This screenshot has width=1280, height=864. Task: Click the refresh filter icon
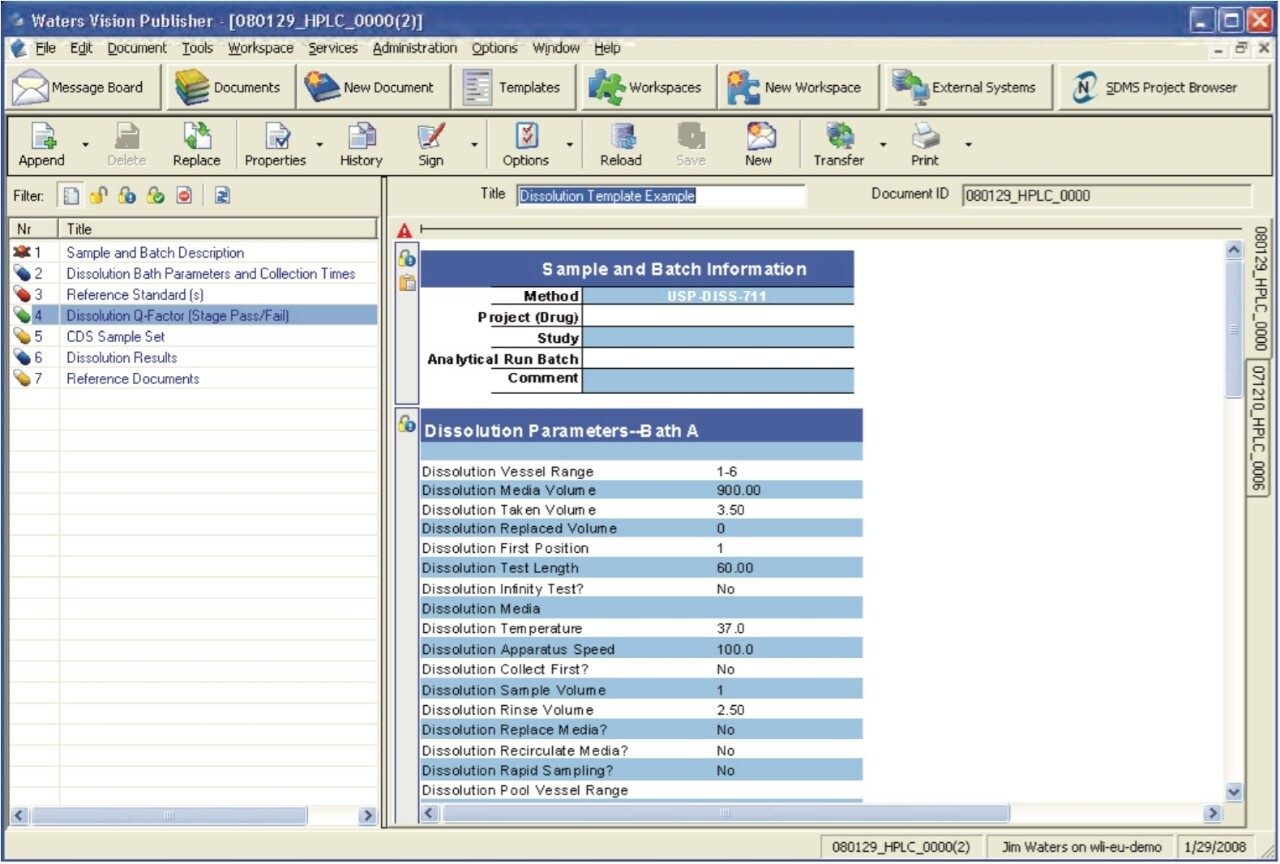pos(222,196)
